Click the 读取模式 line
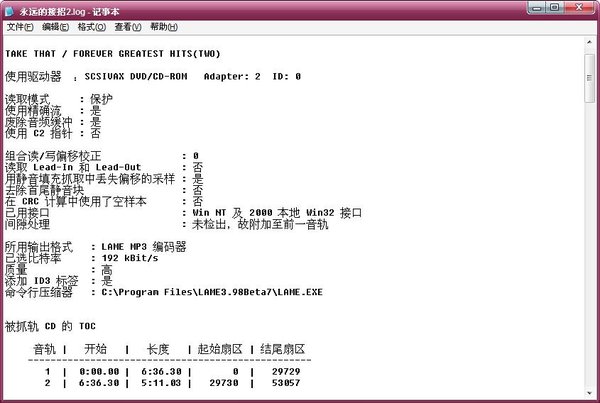 click(x=59, y=99)
